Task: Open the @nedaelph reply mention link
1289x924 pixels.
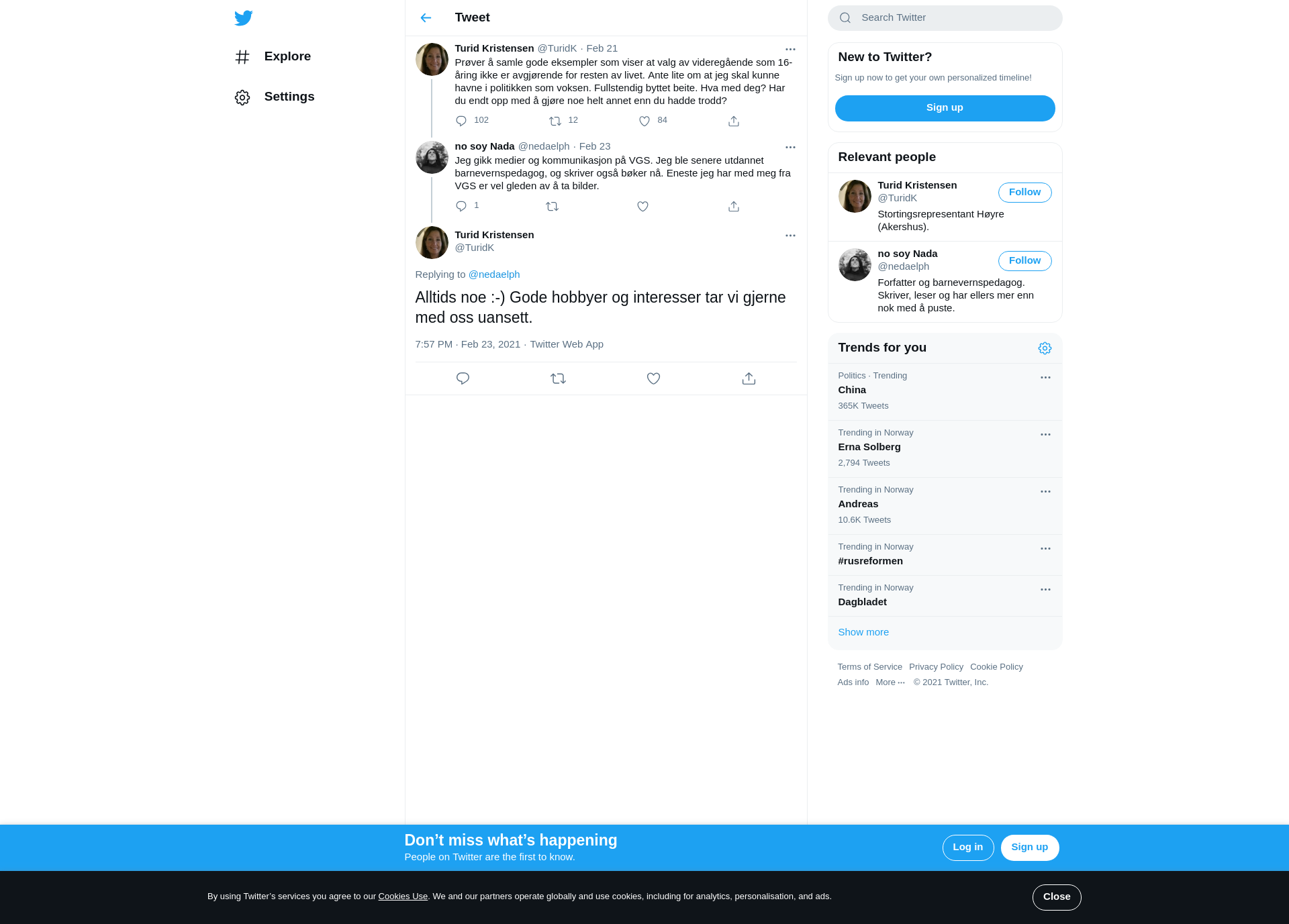Action: coord(494,274)
